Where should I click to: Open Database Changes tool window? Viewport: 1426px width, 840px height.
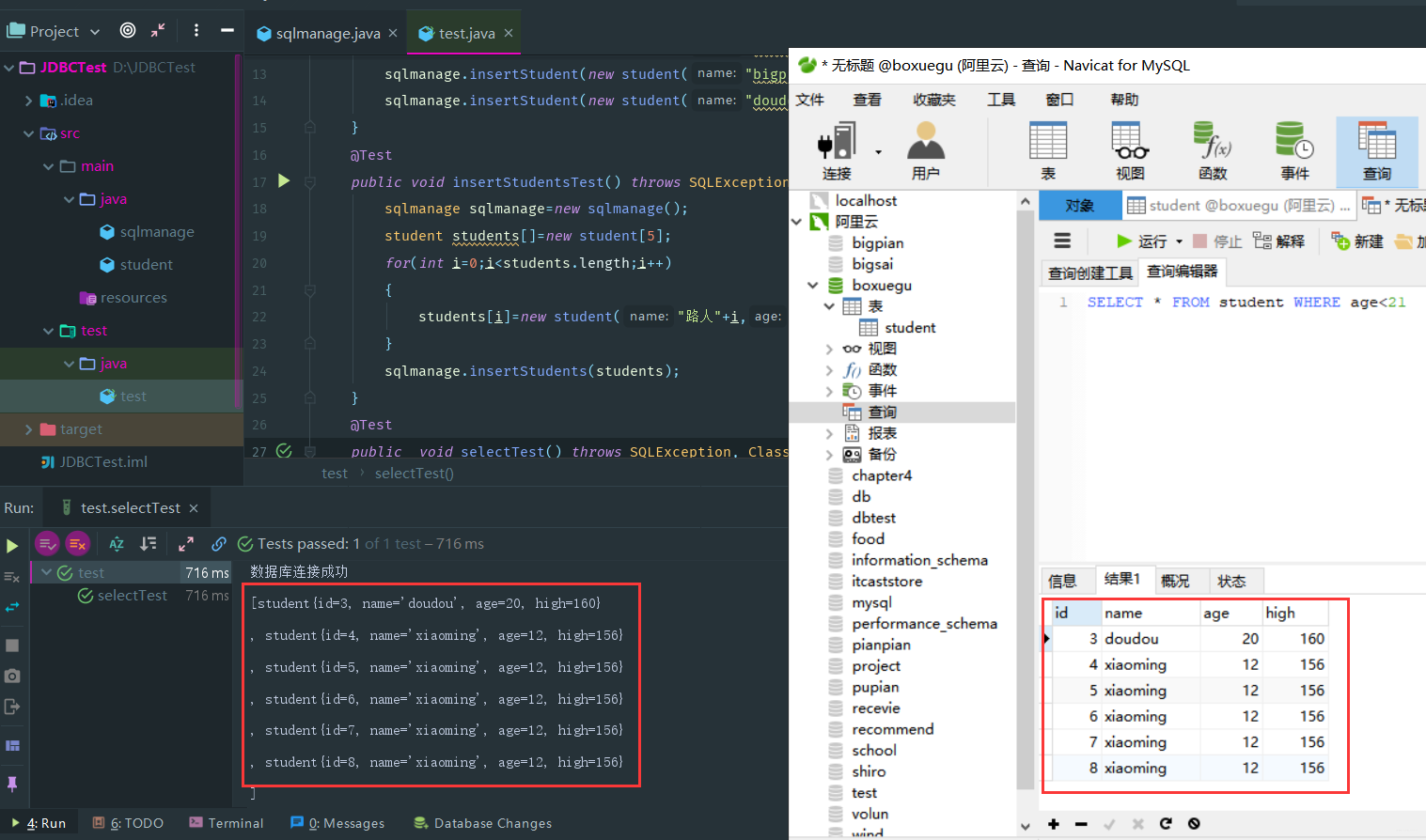[482, 823]
